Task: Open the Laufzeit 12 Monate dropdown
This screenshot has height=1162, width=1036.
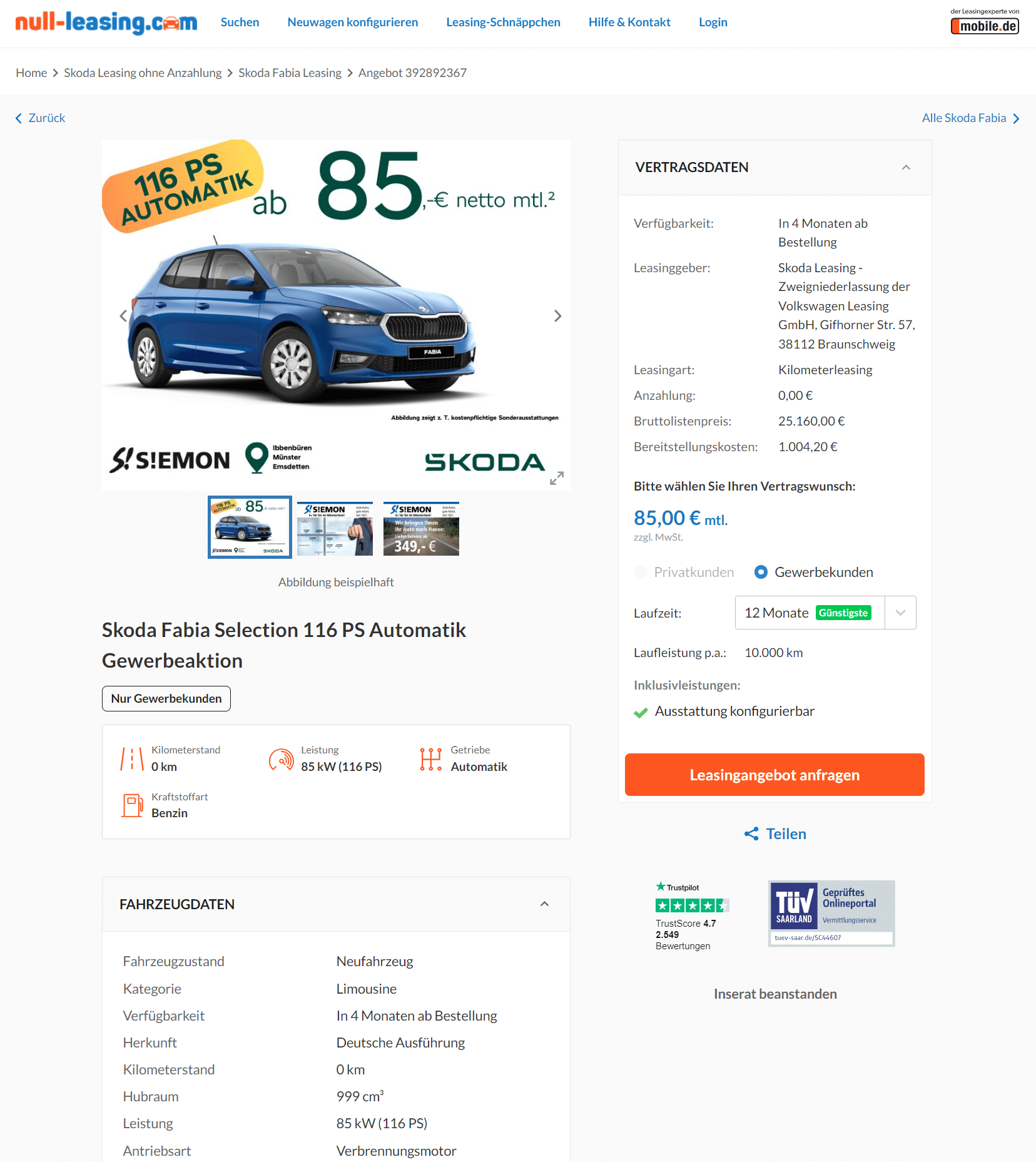Action: click(825, 613)
